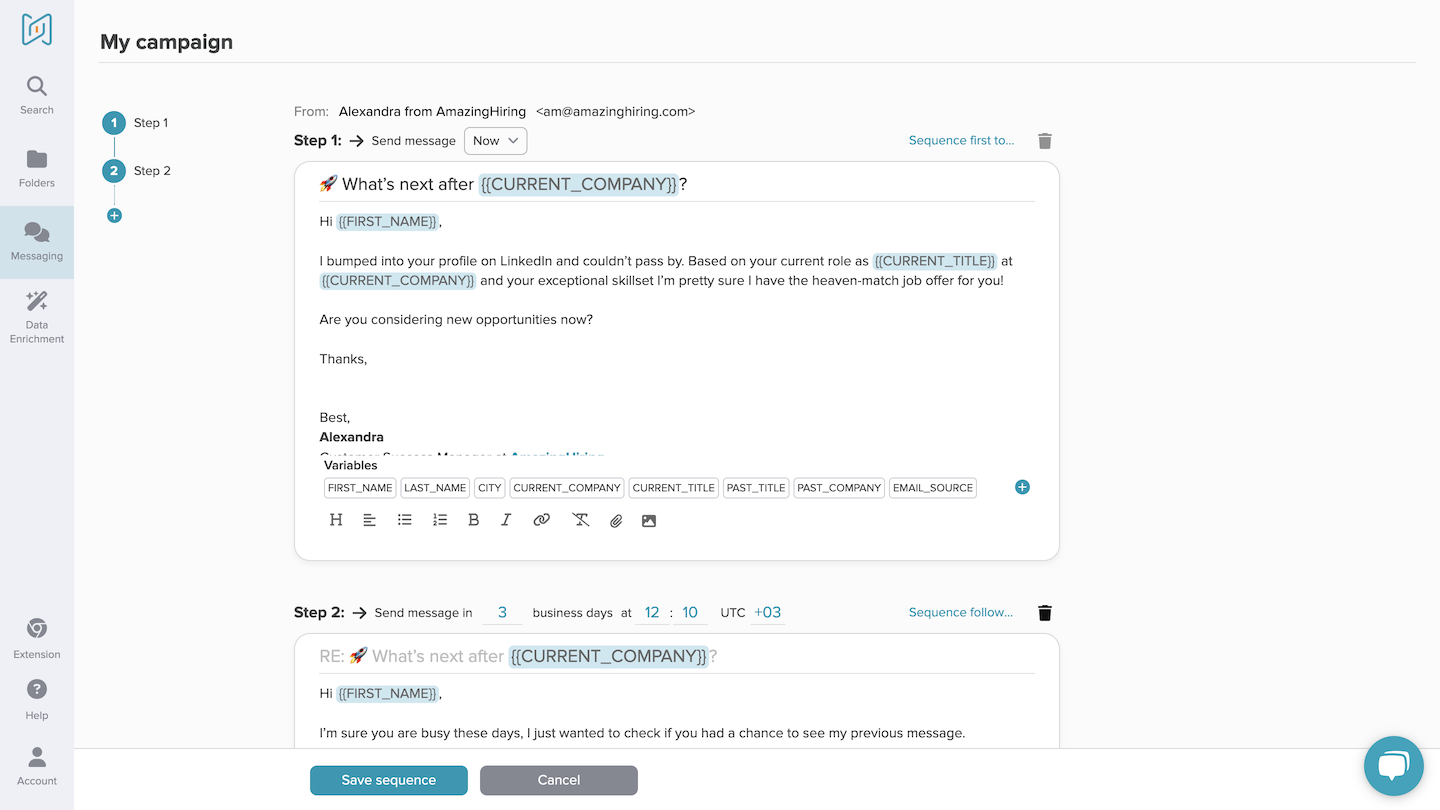Open Data Enrichment from the sidebar

pyautogui.click(x=37, y=317)
